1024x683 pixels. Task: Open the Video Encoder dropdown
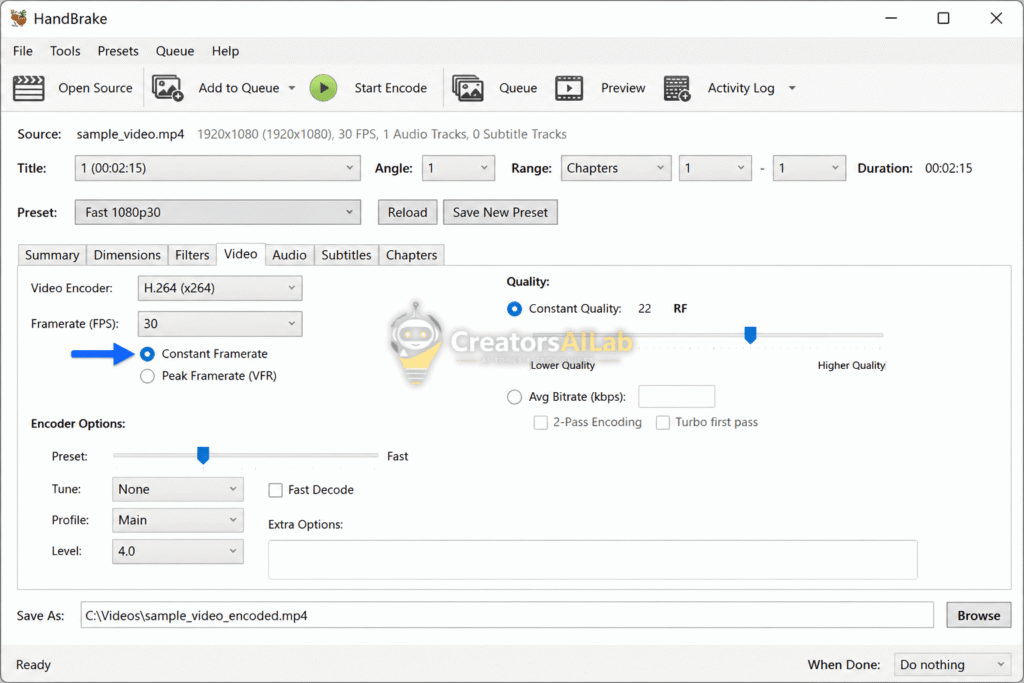[220, 288]
